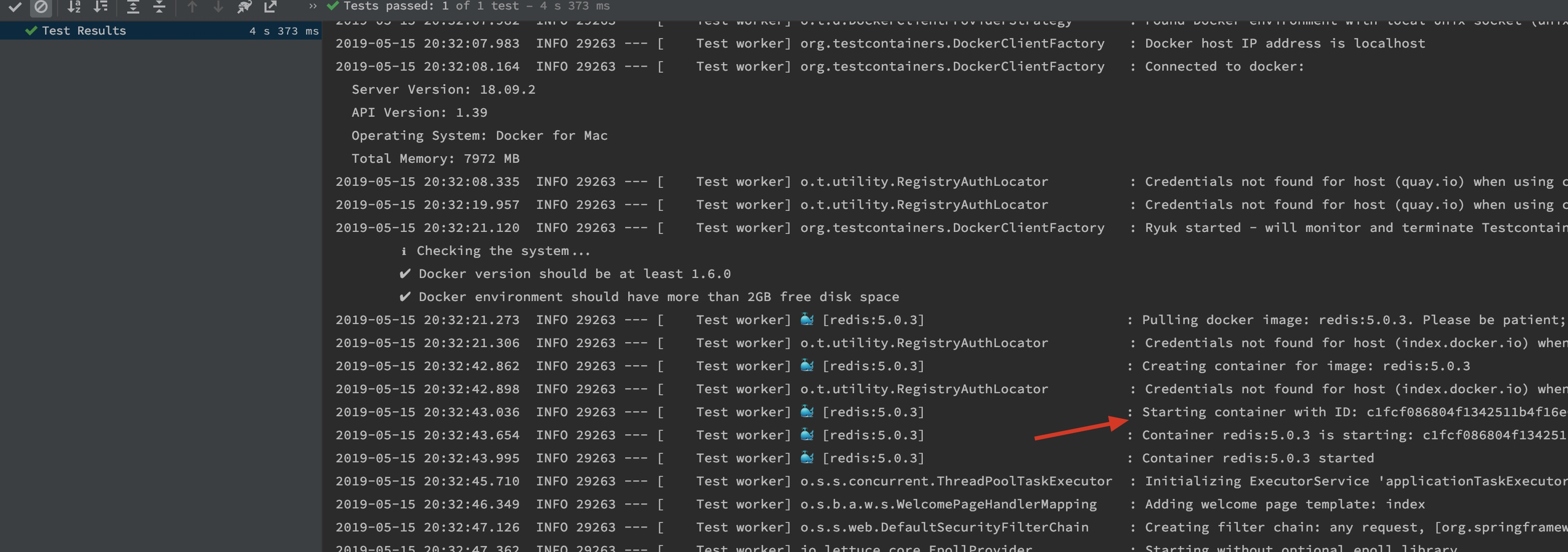This screenshot has width=1568, height=552.
Task: Click the 'Server Version: 18.09.2' log line
Action: pos(443,90)
